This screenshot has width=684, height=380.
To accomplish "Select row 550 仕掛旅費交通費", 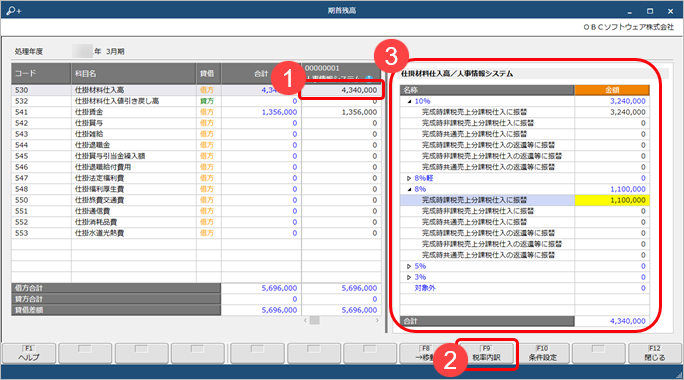I will pos(196,200).
